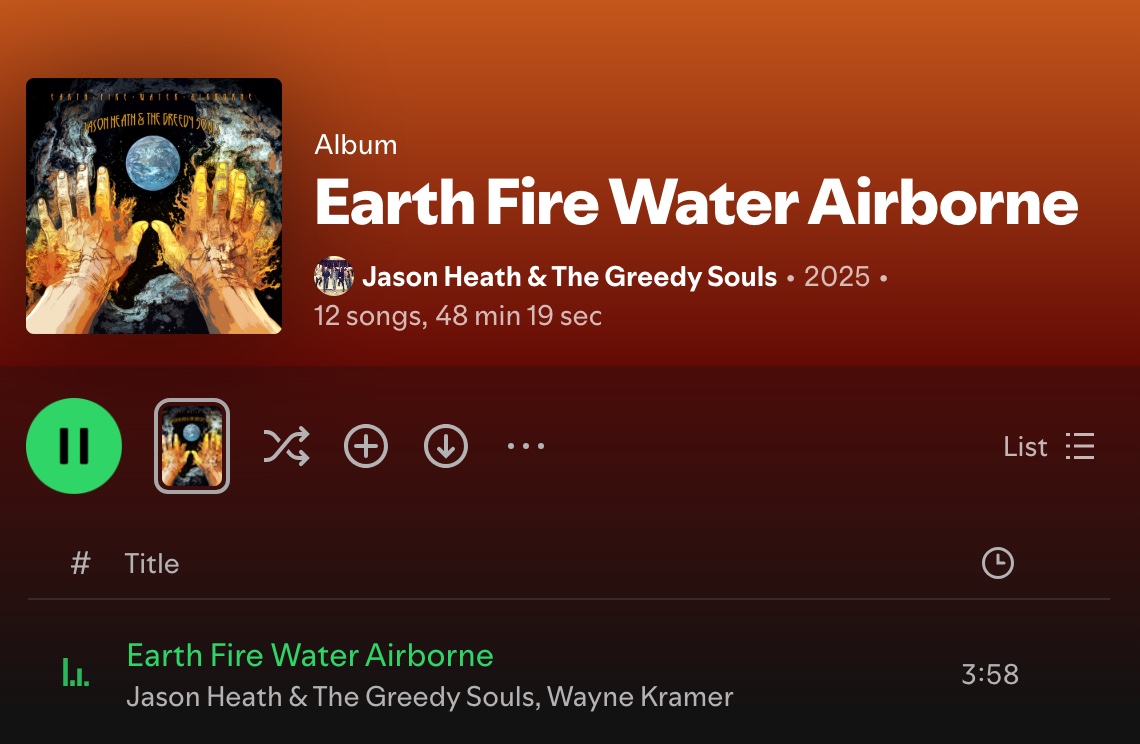The width and height of the screenshot is (1140, 744).
Task: Open the three-dot more options menu
Action: [x=526, y=446]
